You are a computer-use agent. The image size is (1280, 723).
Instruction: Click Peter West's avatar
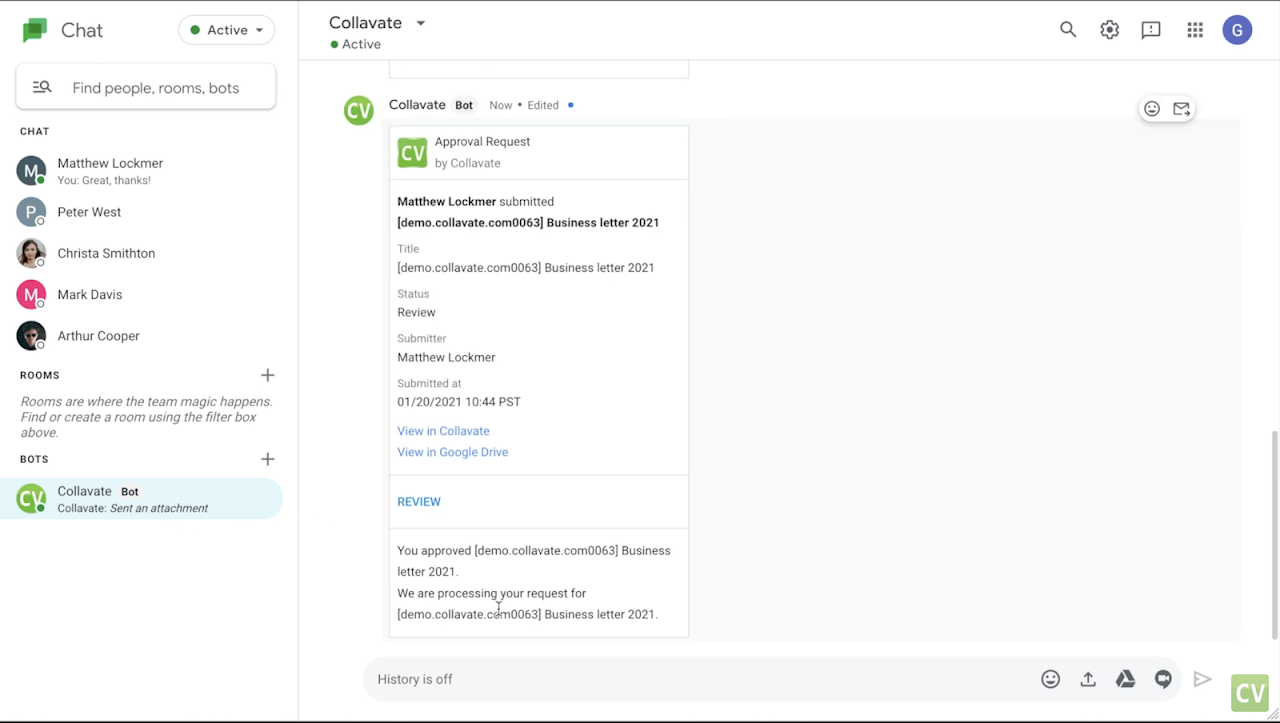pos(31,212)
